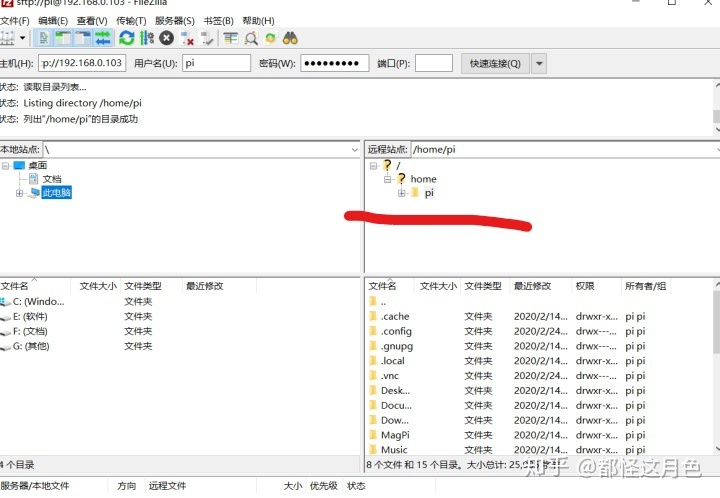720x498 pixels.
Task: Open the 服务器(S) menu
Action: (x=174, y=21)
